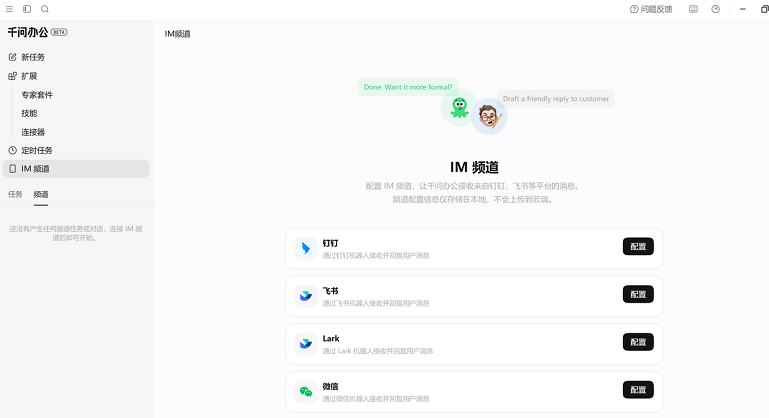Open the hamburger menu icon

(x=9, y=9)
